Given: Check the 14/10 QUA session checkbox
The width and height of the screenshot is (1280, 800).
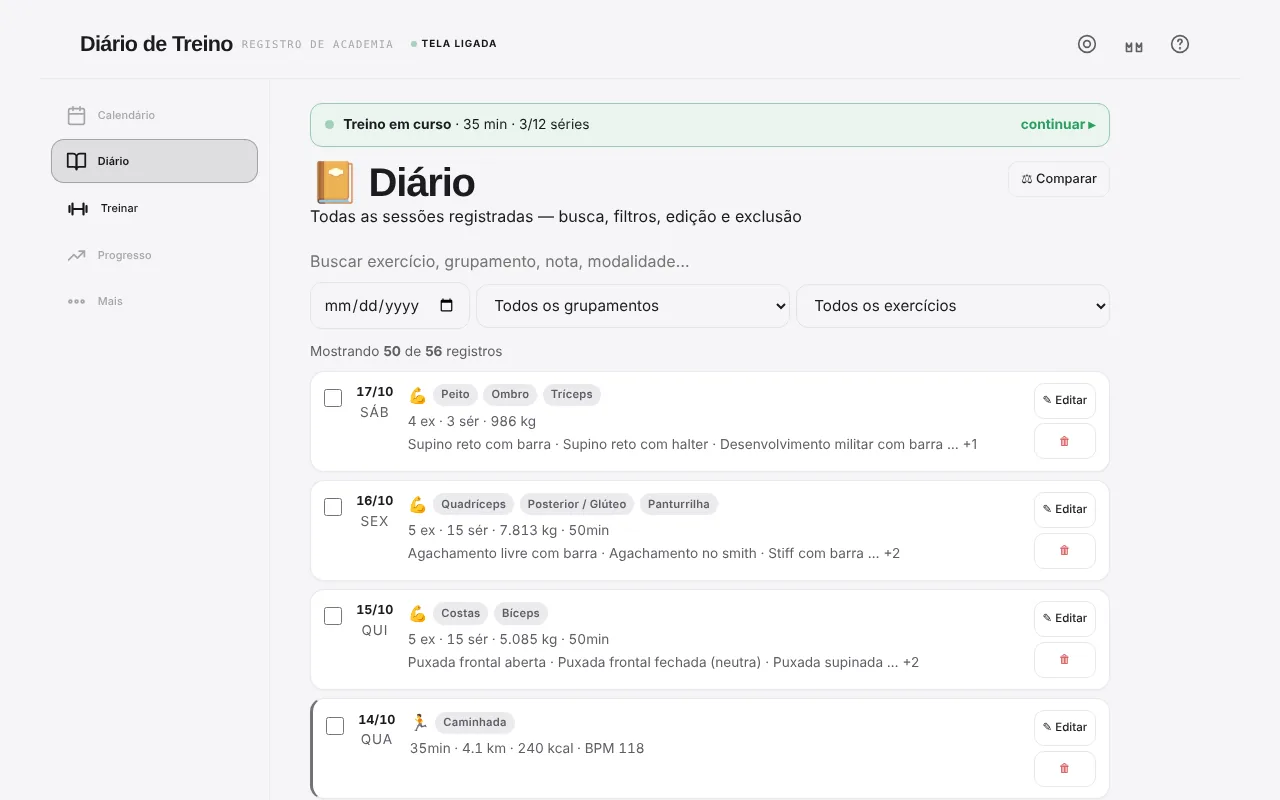Looking at the screenshot, I should coord(335,725).
